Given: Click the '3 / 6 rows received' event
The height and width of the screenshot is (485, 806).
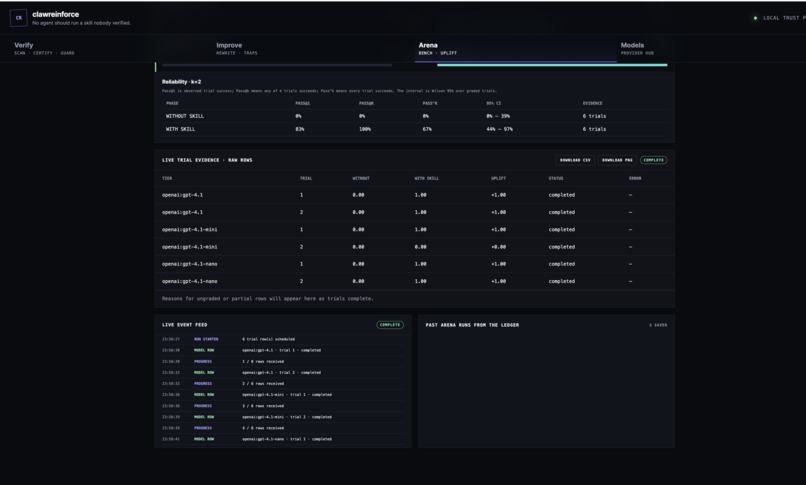Looking at the screenshot, I should (x=283, y=406).
